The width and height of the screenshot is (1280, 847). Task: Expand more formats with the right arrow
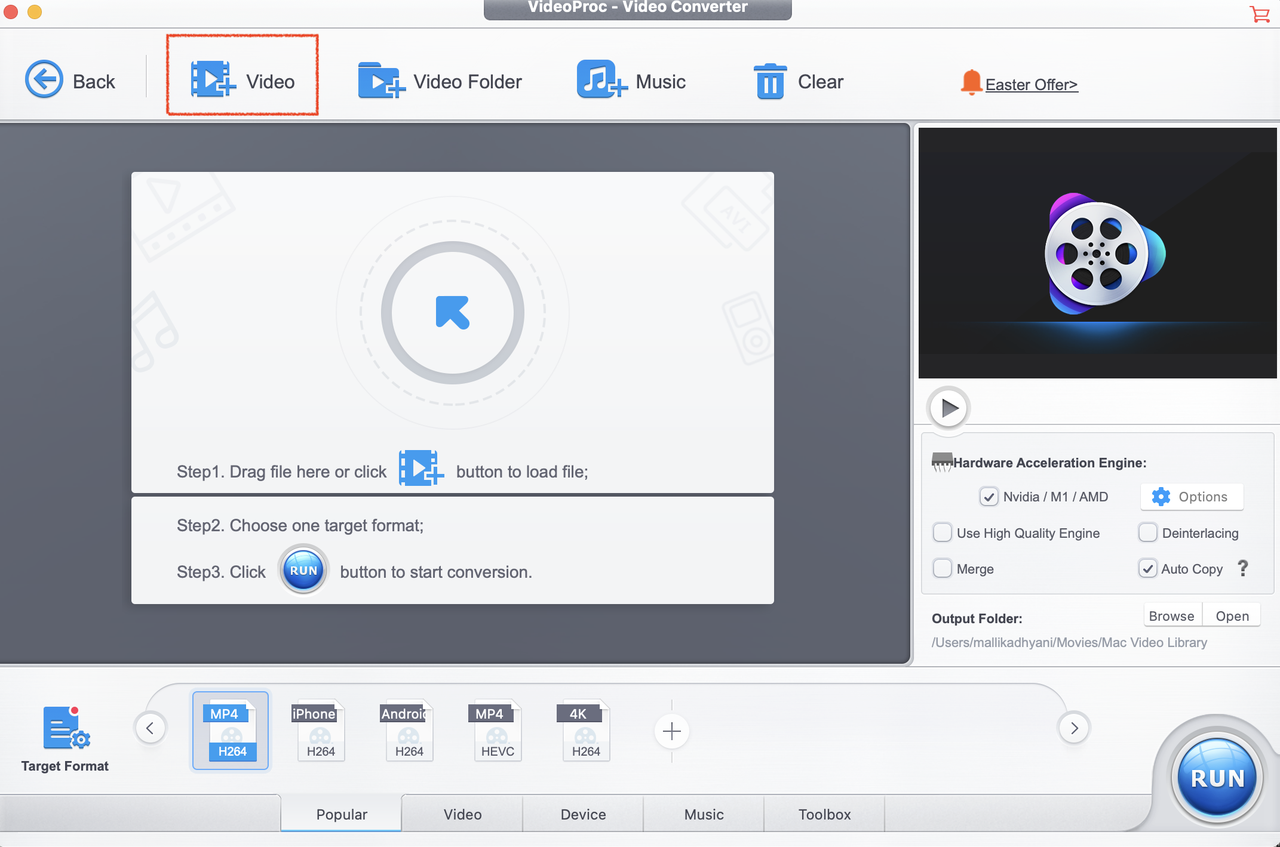pyautogui.click(x=1074, y=728)
